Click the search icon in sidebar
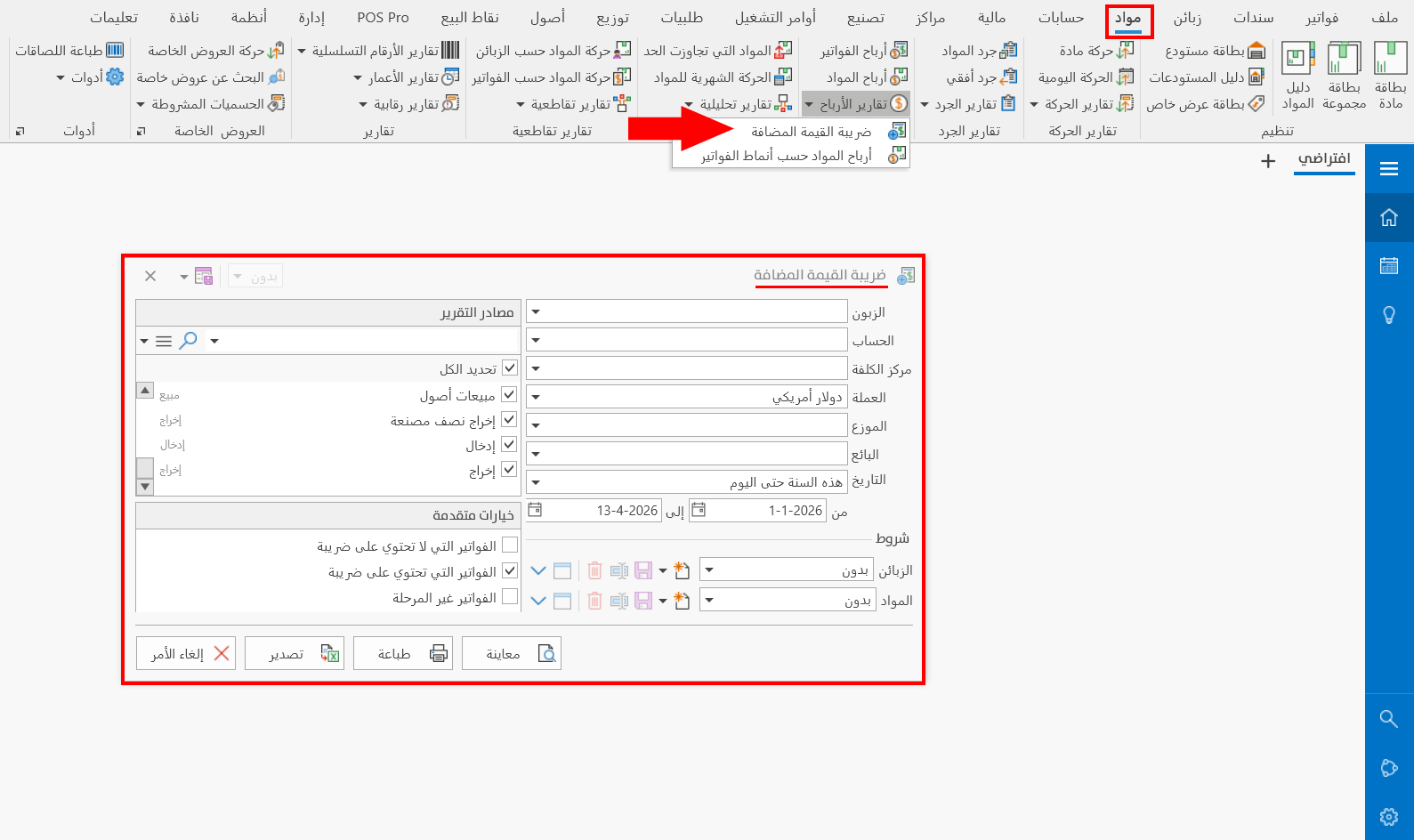 point(1389,718)
